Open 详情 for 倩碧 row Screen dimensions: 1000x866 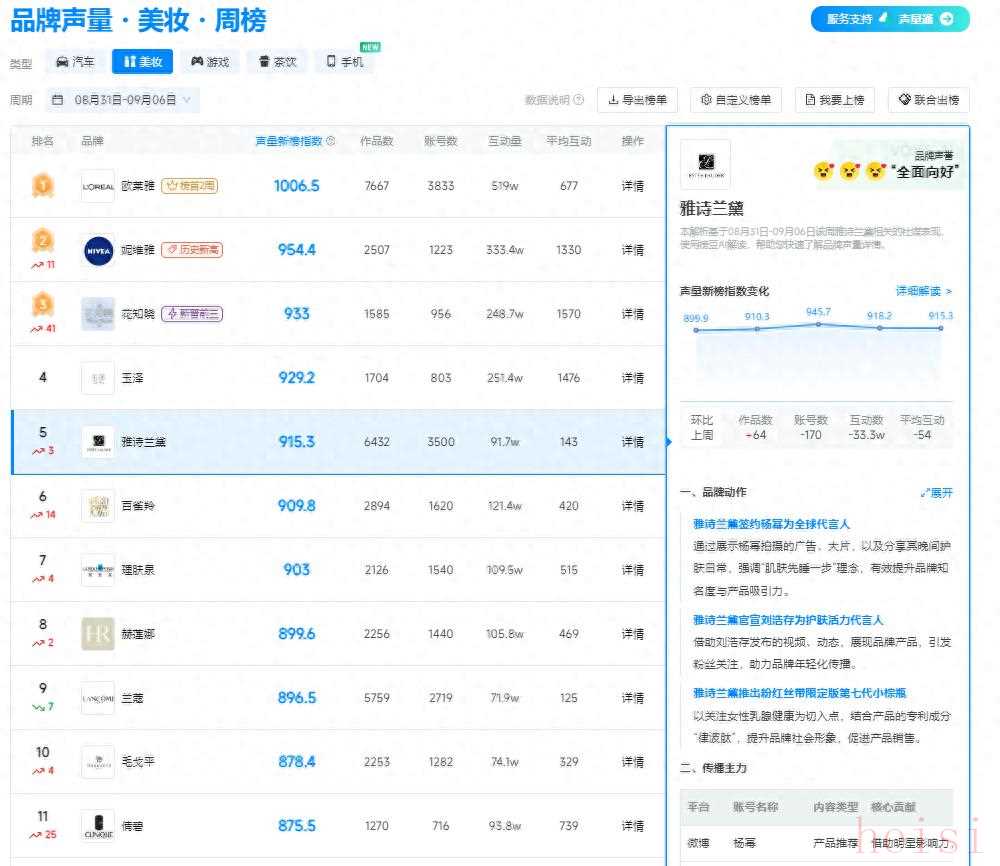(x=632, y=826)
